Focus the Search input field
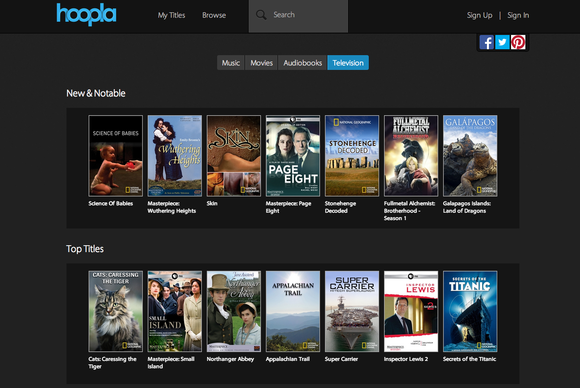The height and width of the screenshot is (388, 580). (x=298, y=16)
